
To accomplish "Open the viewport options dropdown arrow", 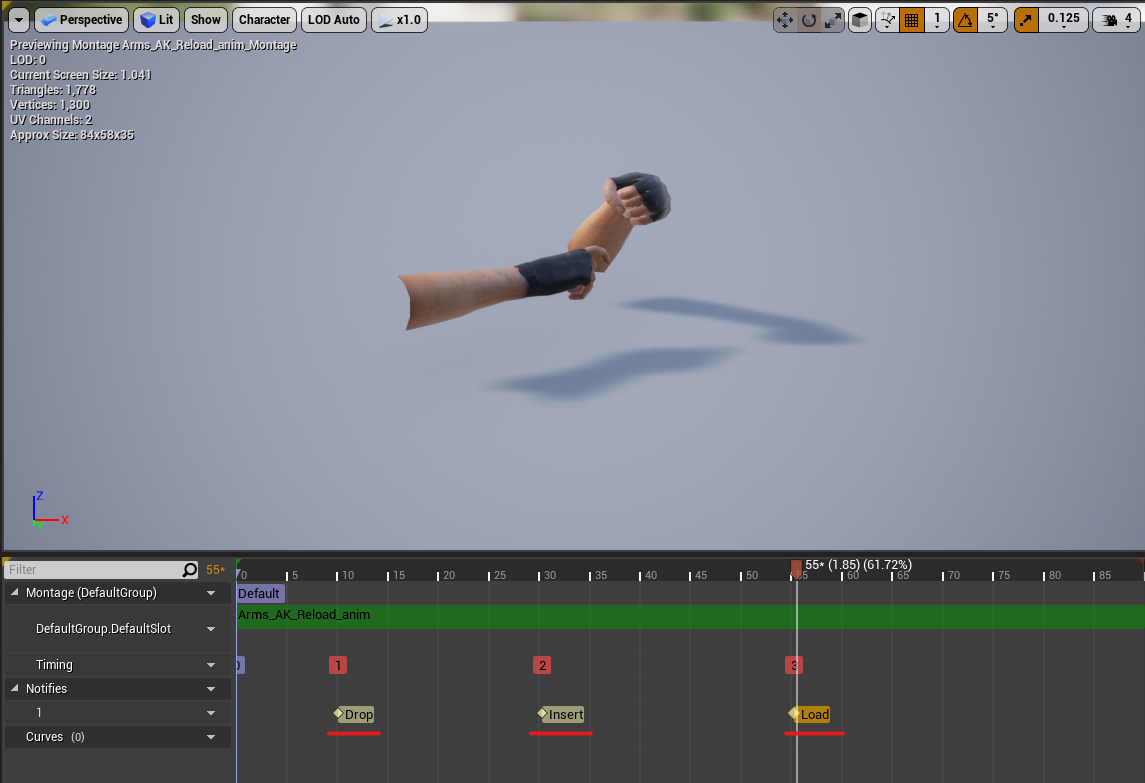I will point(19,20).
